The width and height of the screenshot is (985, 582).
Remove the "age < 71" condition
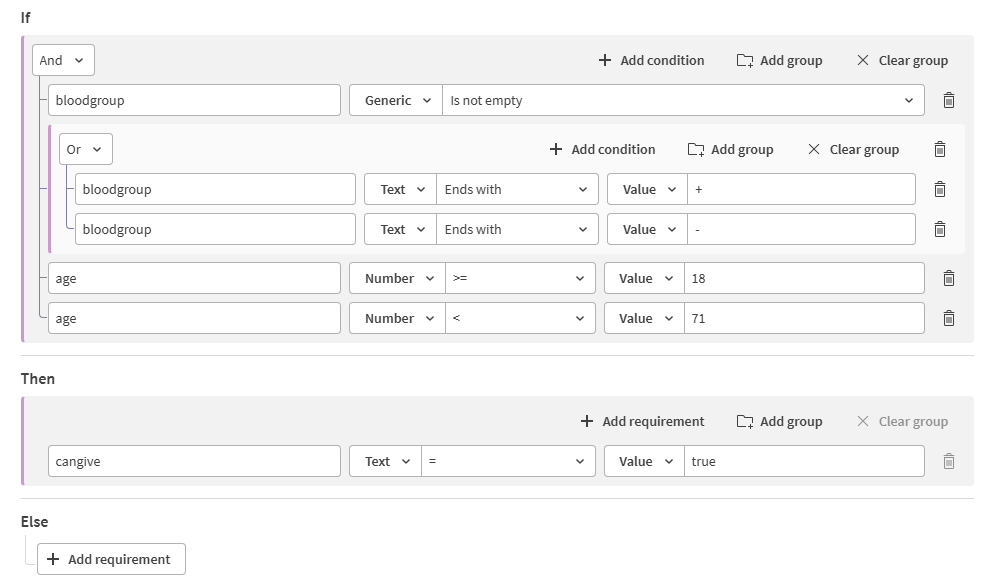tap(948, 317)
